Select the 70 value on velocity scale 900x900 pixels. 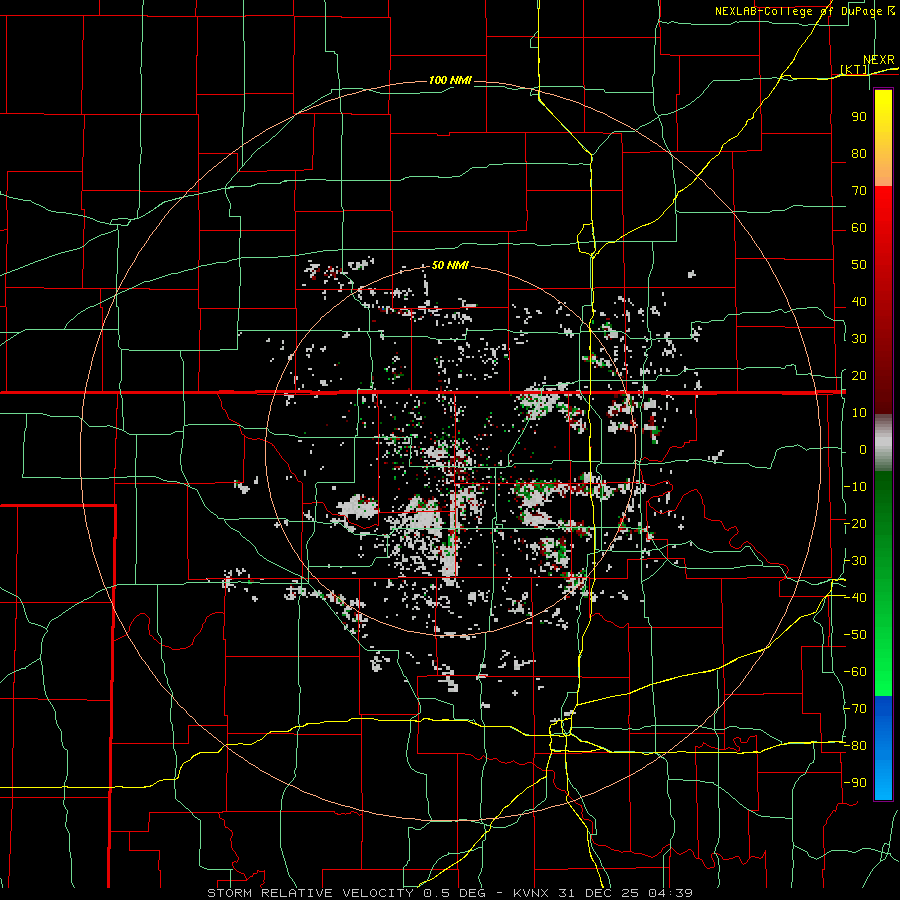859,191
